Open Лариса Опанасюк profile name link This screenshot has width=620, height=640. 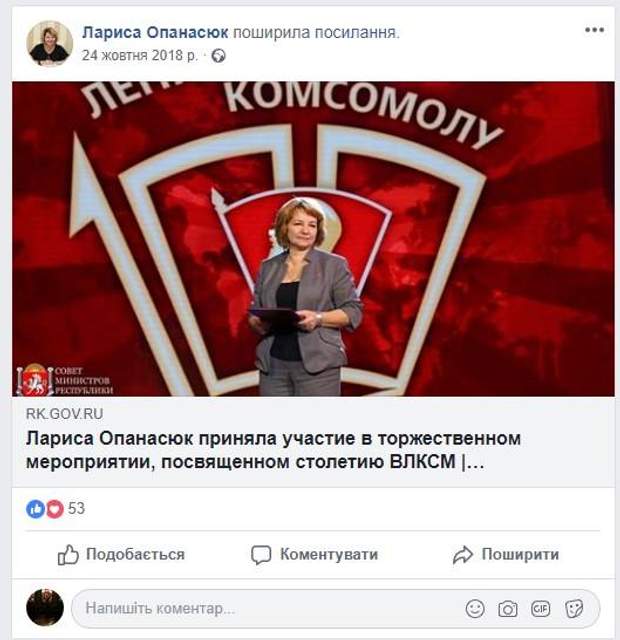(155, 32)
